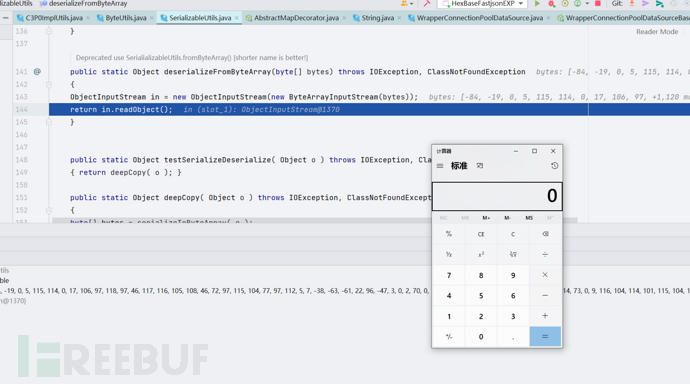Switch to ByteUtils.java tab

pos(125,18)
